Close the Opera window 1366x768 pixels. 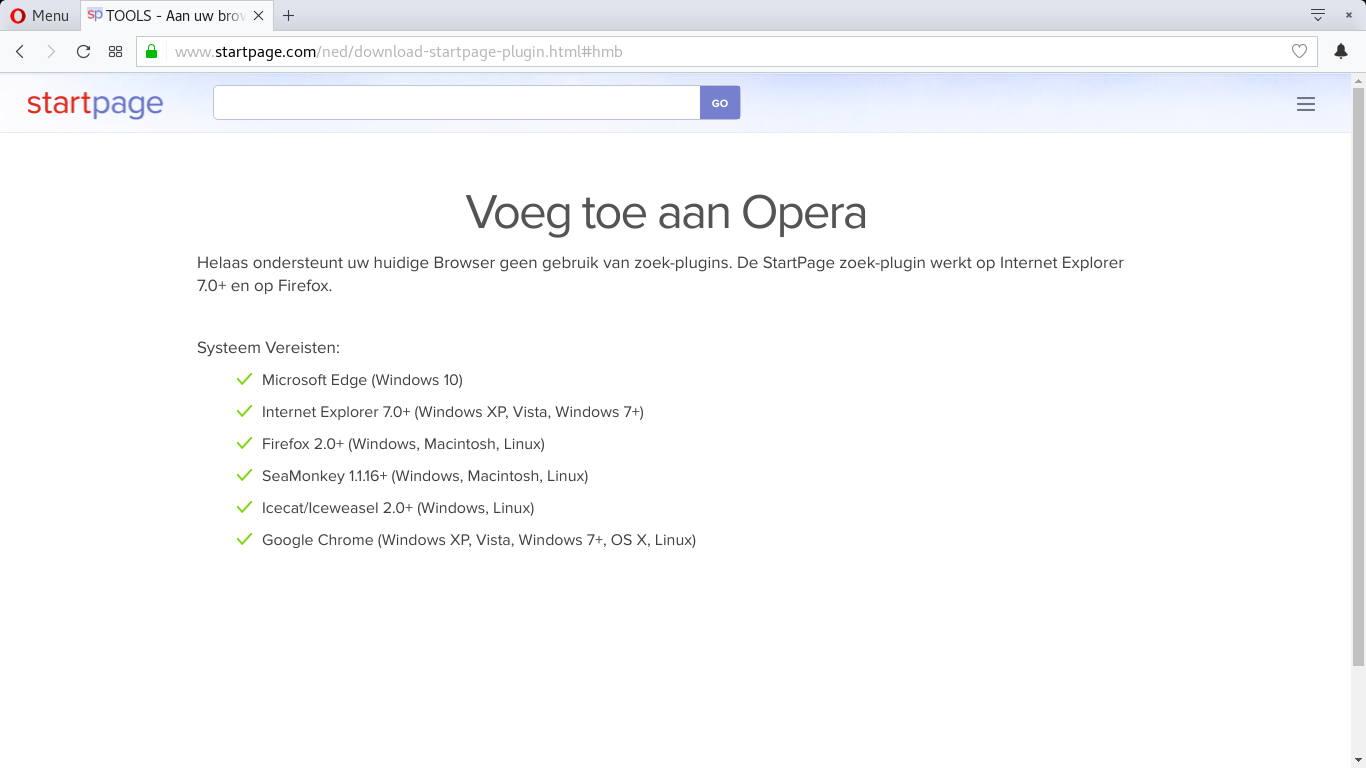point(1349,15)
